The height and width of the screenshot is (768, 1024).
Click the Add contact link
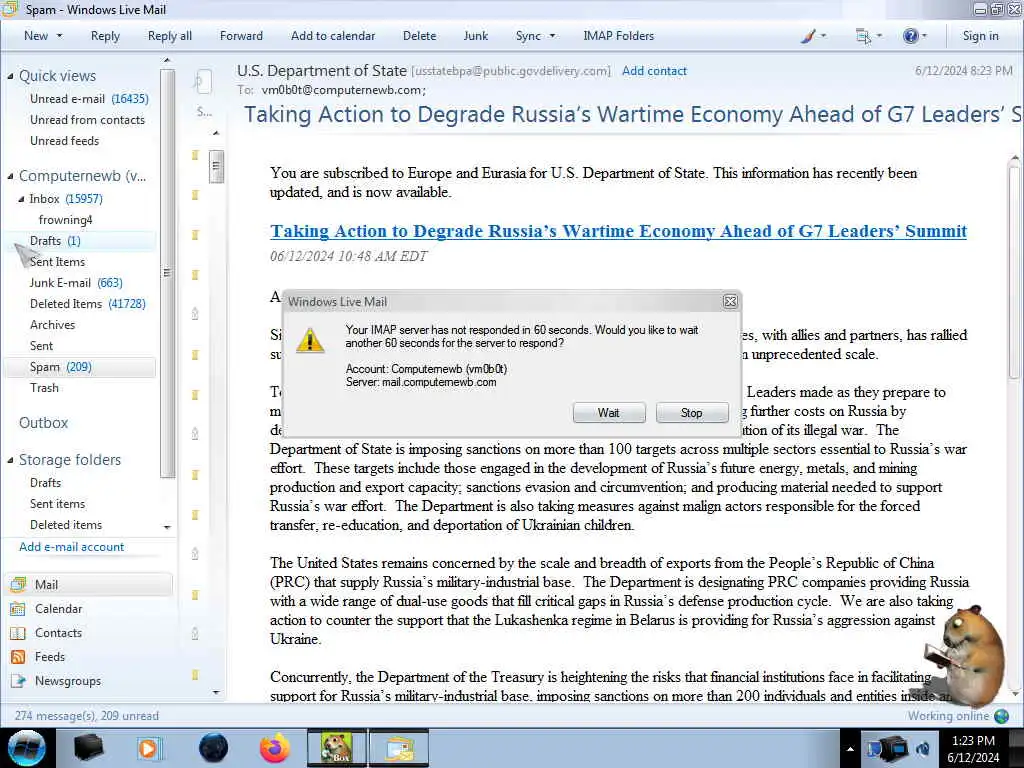pyautogui.click(x=654, y=71)
